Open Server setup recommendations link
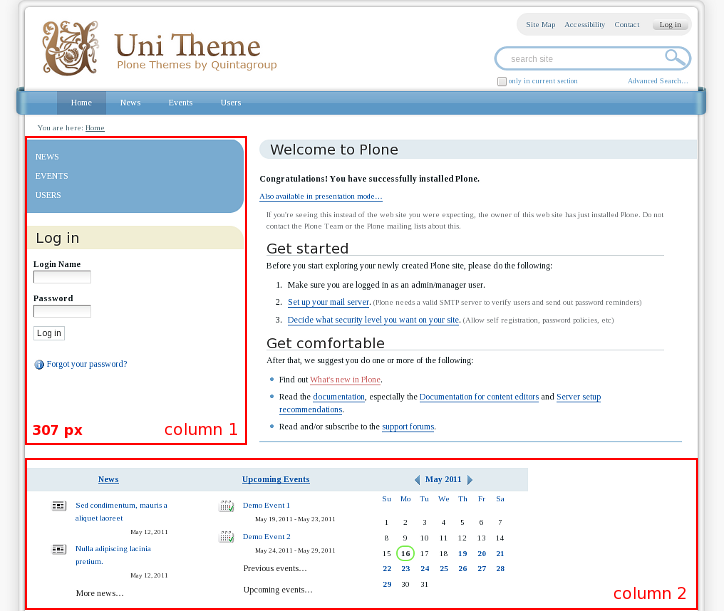Image resolution: width=724 pixels, height=611 pixels. [x=579, y=397]
